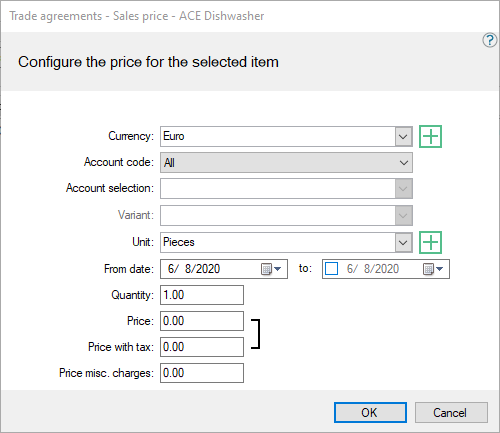Expand the Variant dropdown arrow

click(x=403, y=216)
